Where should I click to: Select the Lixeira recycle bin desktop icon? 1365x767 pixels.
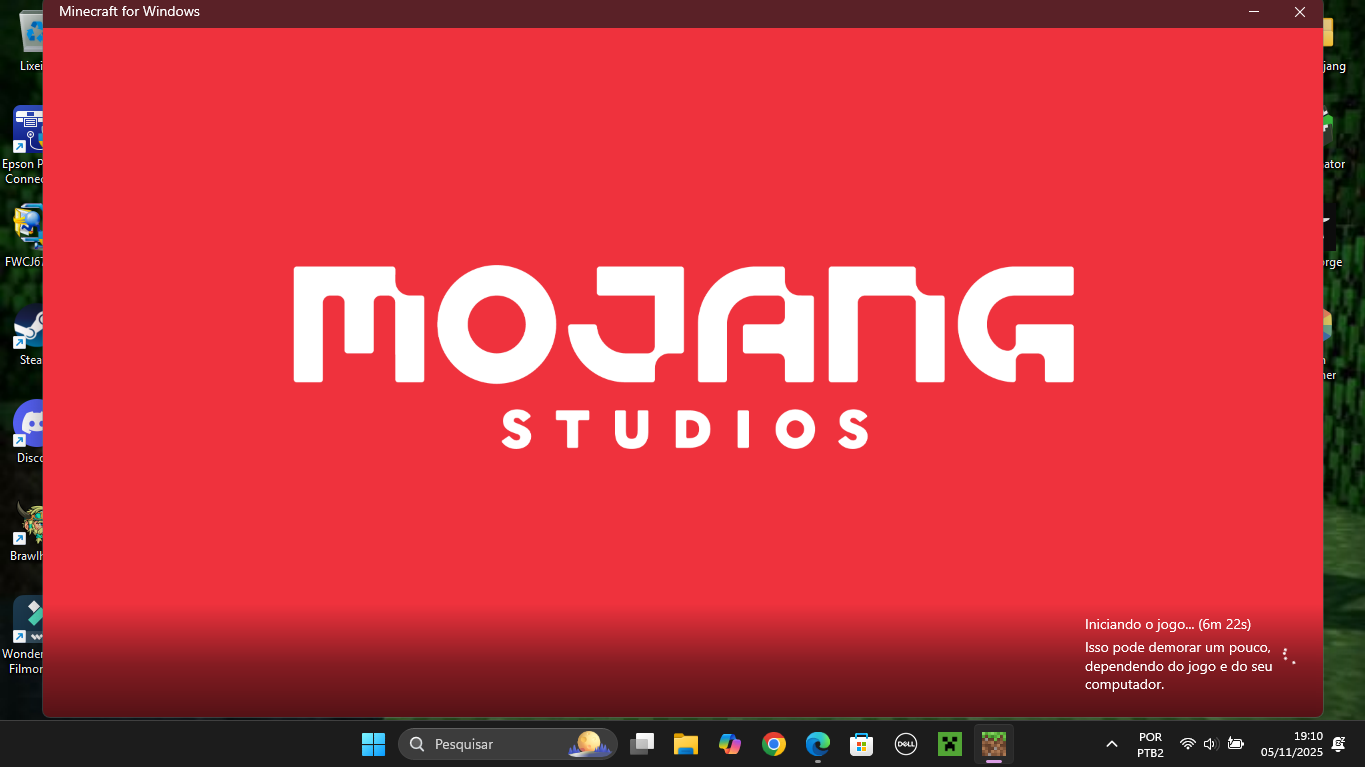[31, 40]
